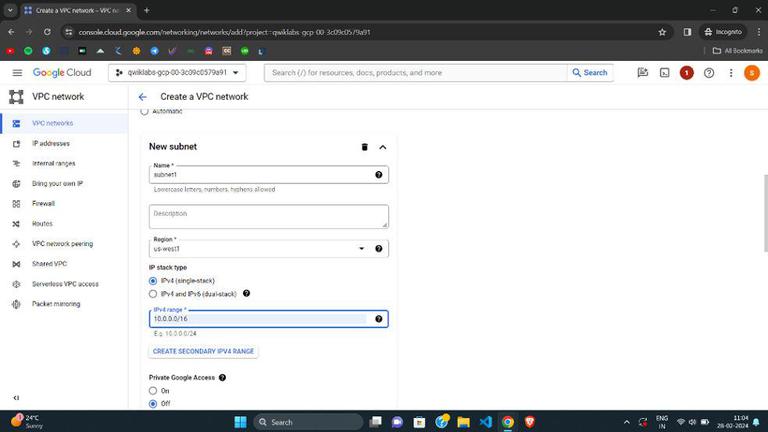768x432 pixels.
Task: Click the browser address bar
Action: coord(362,32)
